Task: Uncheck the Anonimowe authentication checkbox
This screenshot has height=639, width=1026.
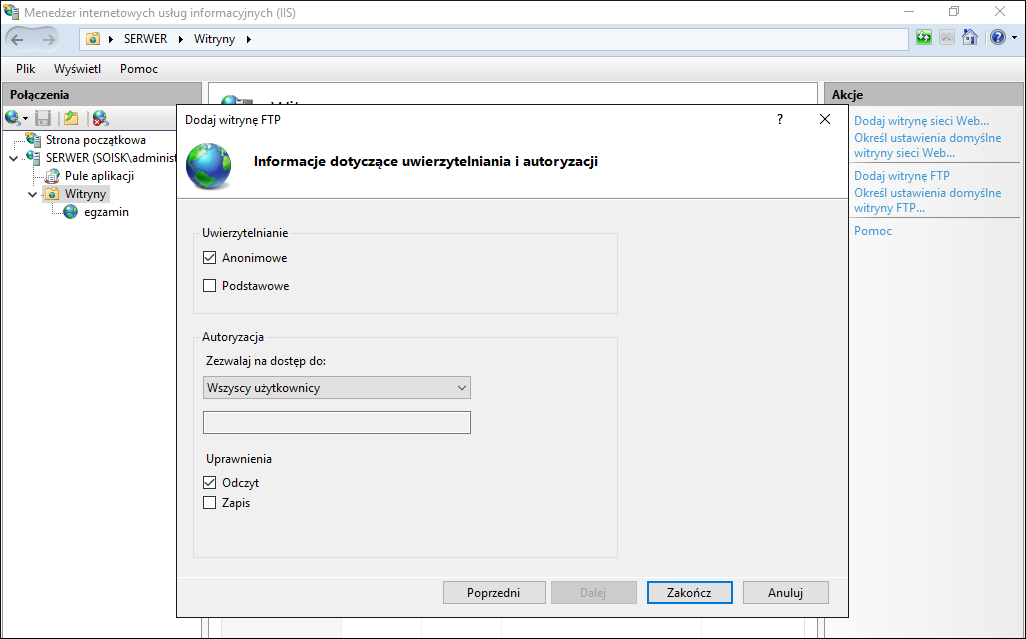Action: (x=209, y=258)
